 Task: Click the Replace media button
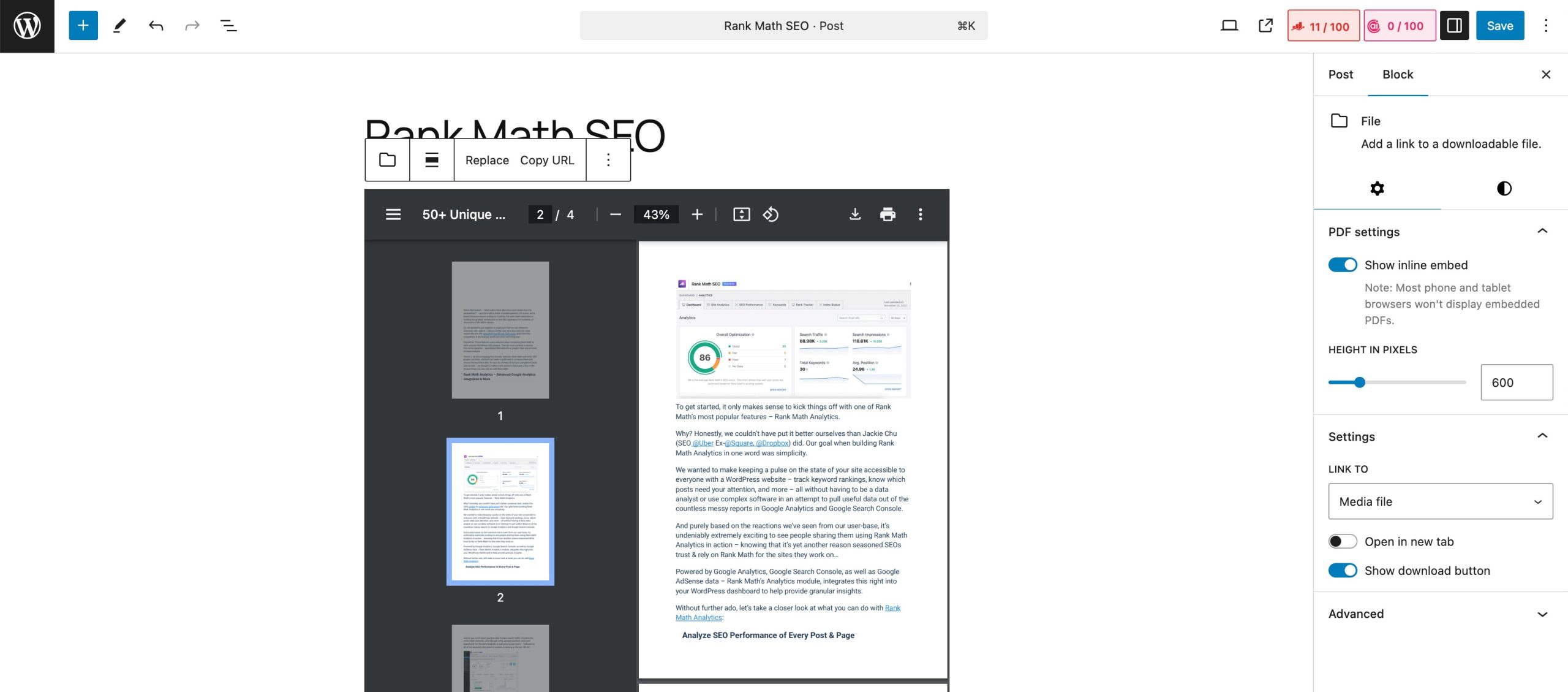coord(486,160)
